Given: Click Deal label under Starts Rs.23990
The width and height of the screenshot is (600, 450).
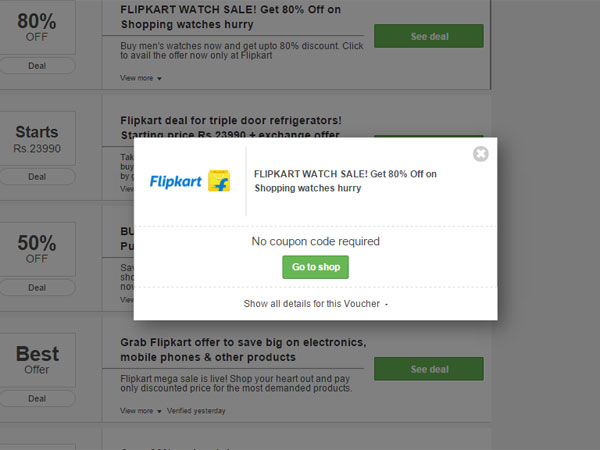Looking at the screenshot, I should click(x=37, y=177).
